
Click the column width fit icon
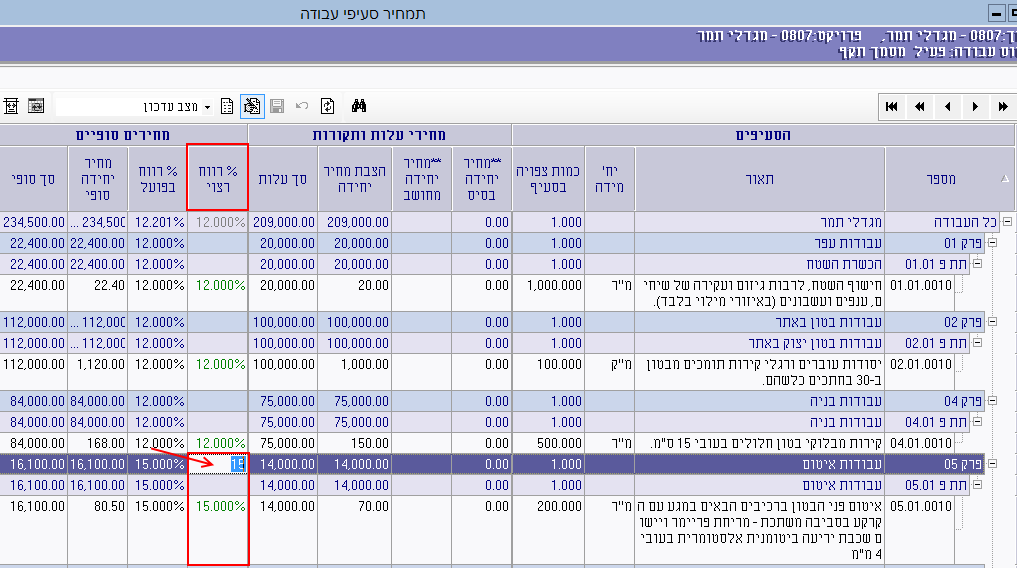pos(12,106)
